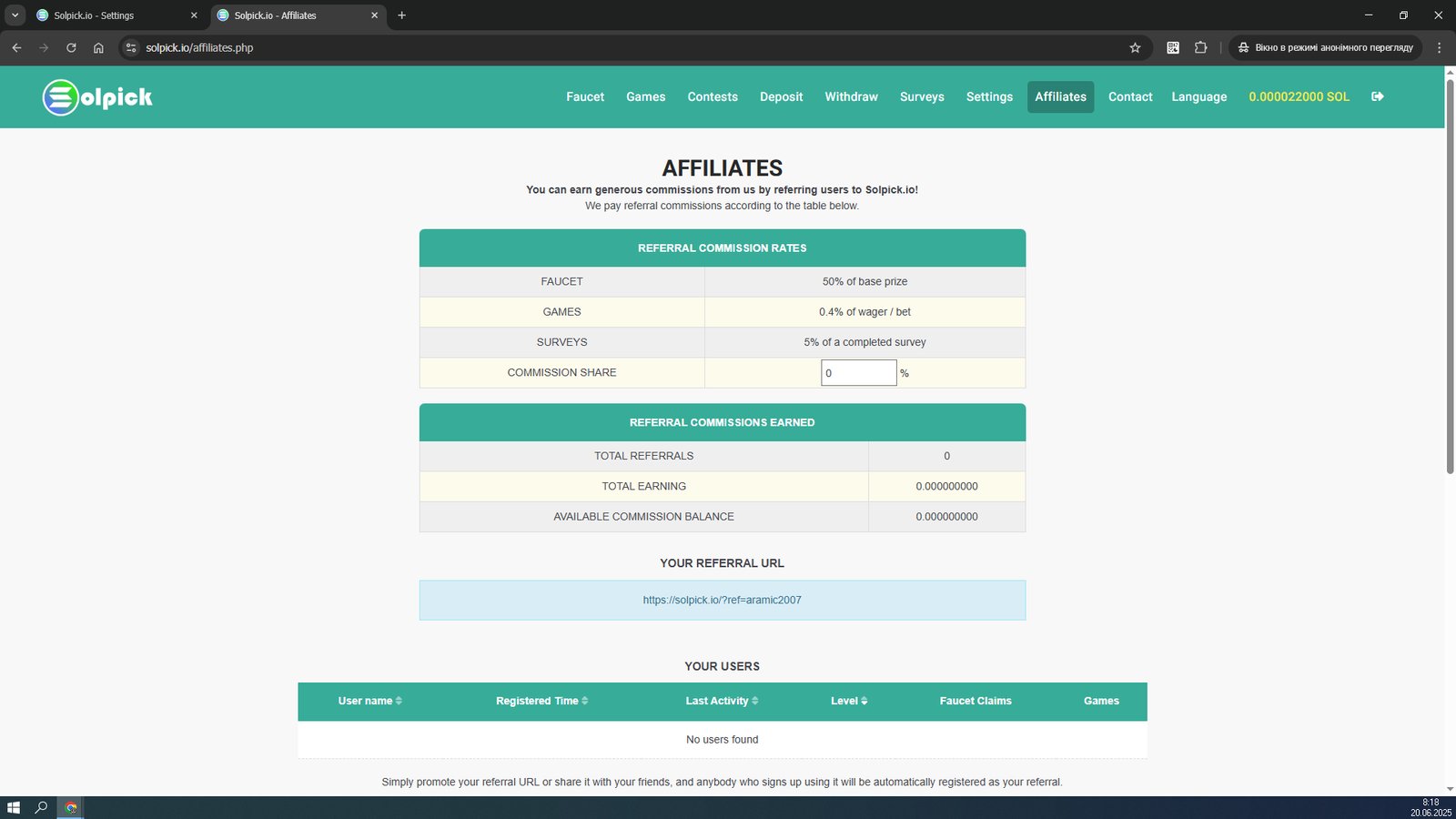Reload the page
1456x819 pixels.
click(x=71, y=47)
